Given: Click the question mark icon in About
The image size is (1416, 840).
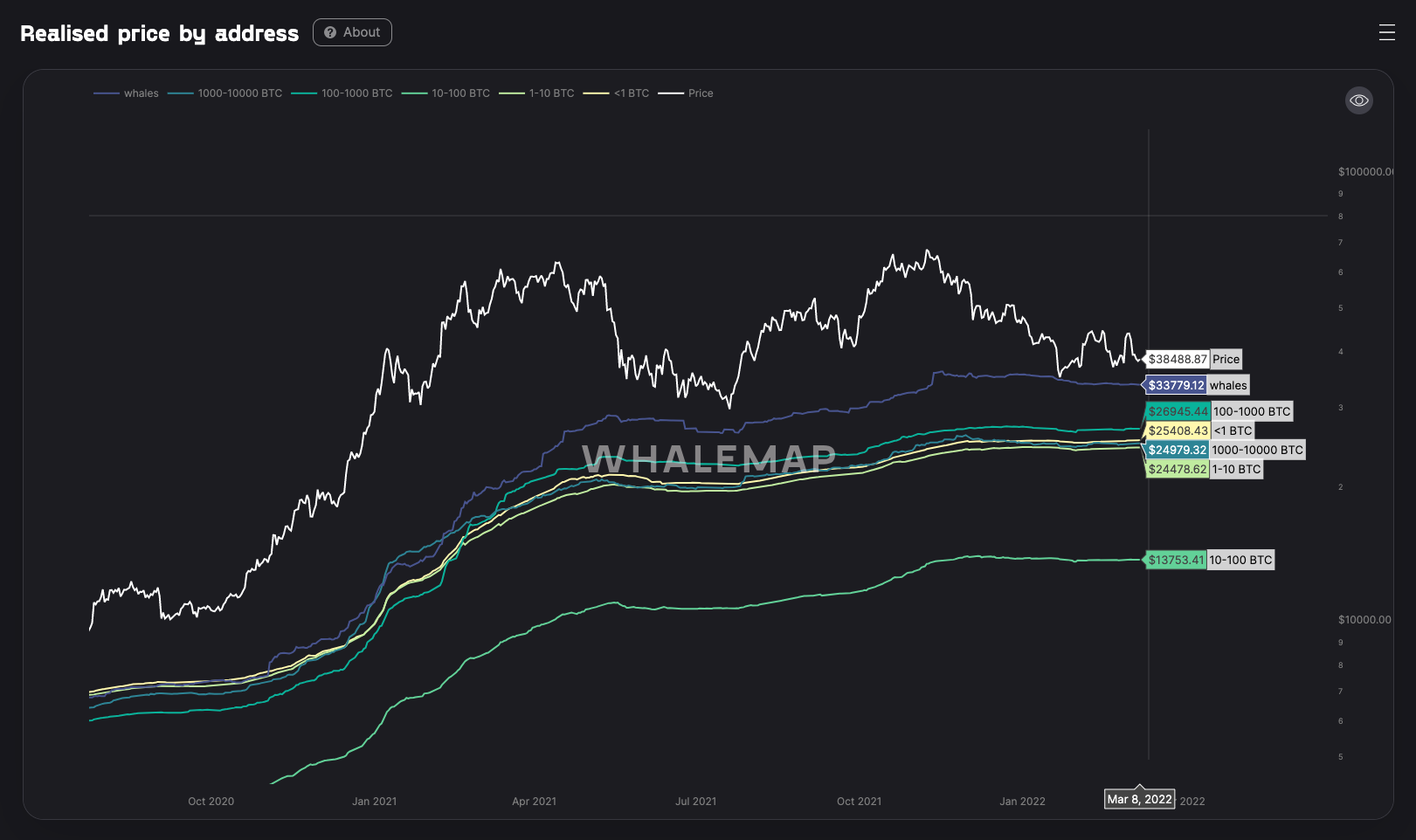Looking at the screenshot, I should click(330, 32).
